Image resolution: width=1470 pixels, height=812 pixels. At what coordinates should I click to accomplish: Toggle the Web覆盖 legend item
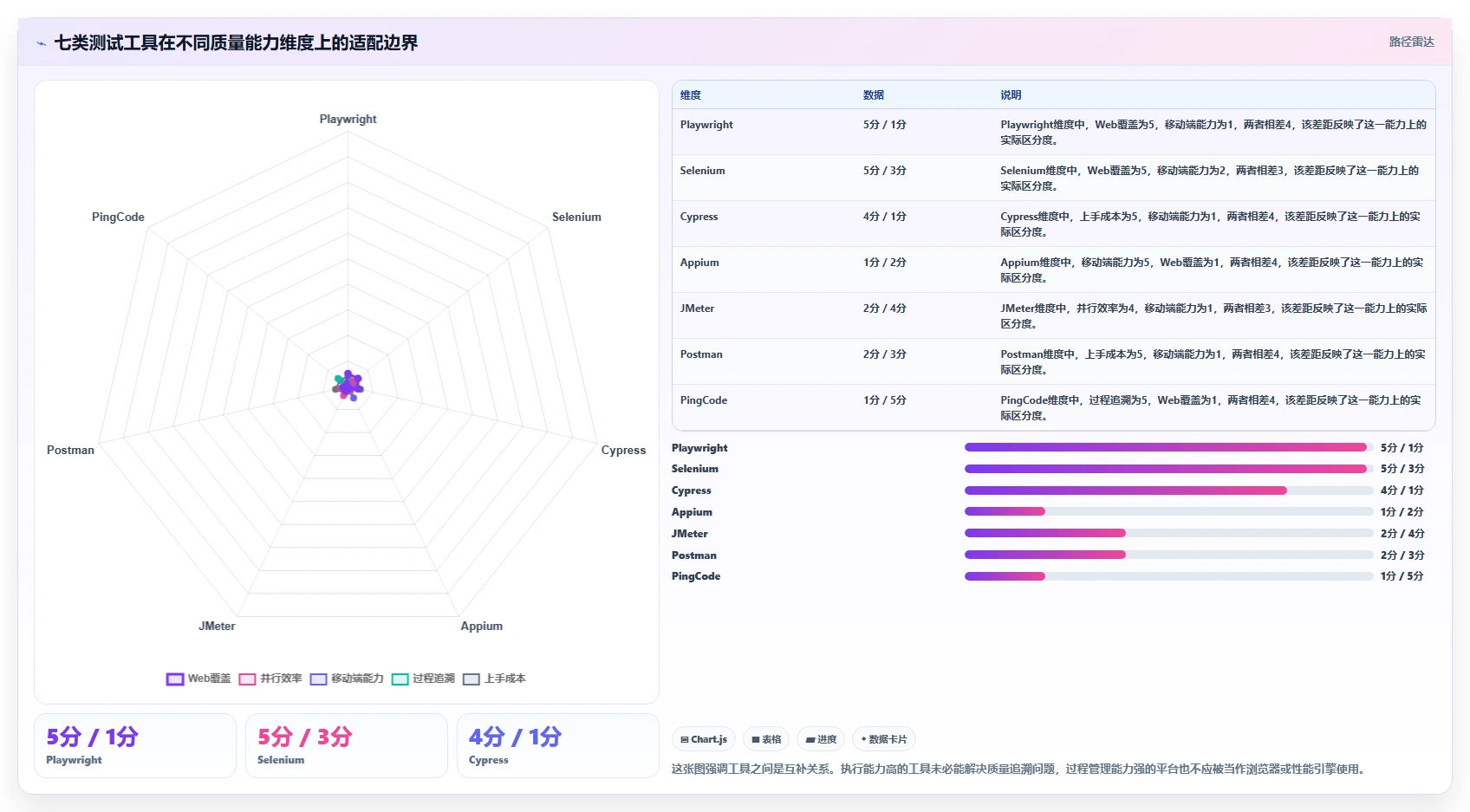198,679
